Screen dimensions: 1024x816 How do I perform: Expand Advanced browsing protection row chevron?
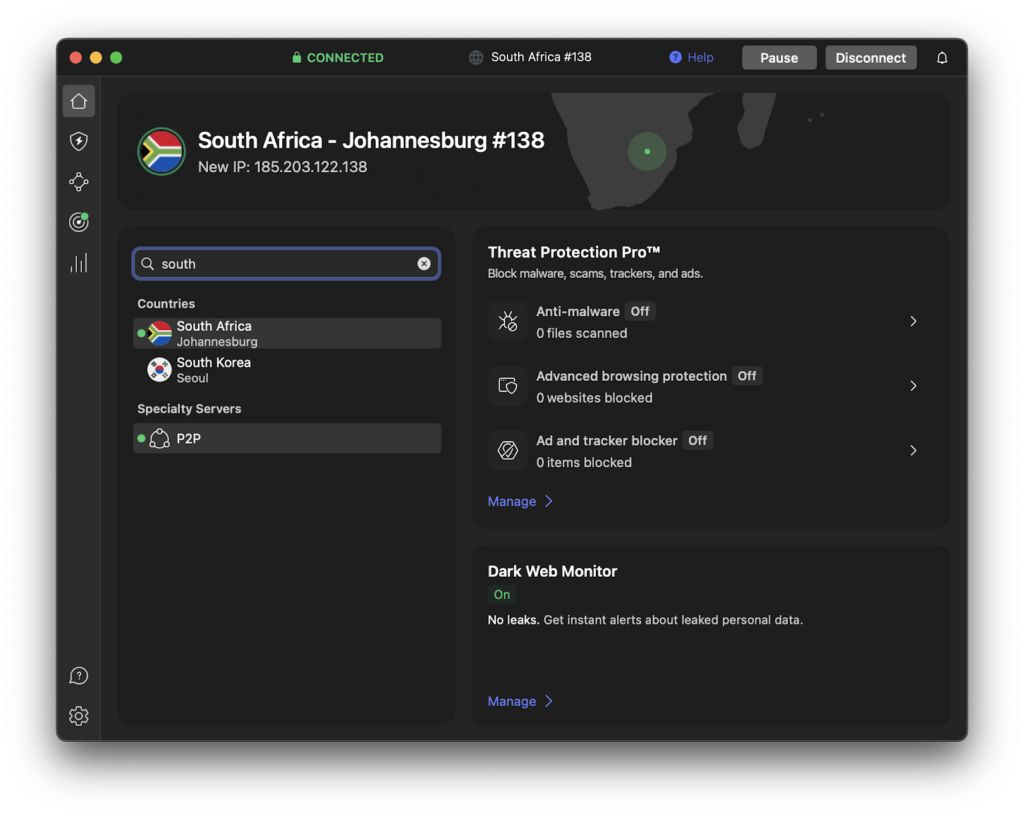point(913,386)
